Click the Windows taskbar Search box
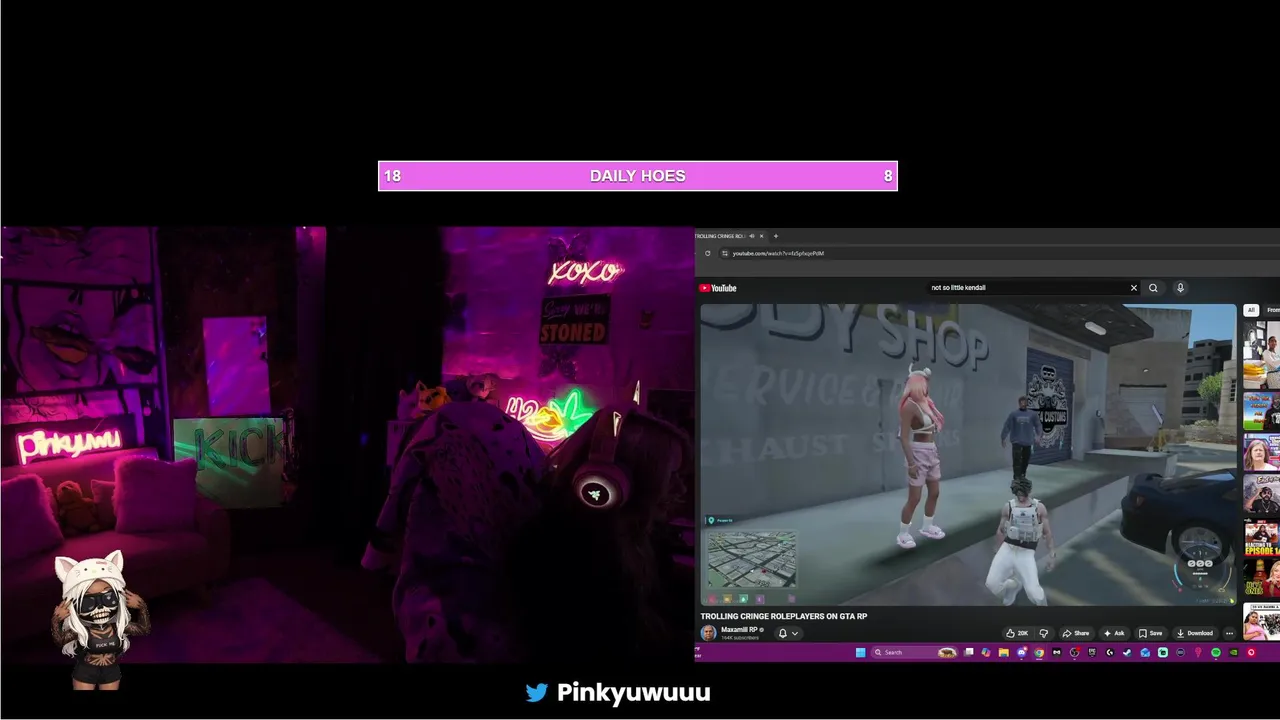Screen dimensions: 1280x720 point(915,652)
